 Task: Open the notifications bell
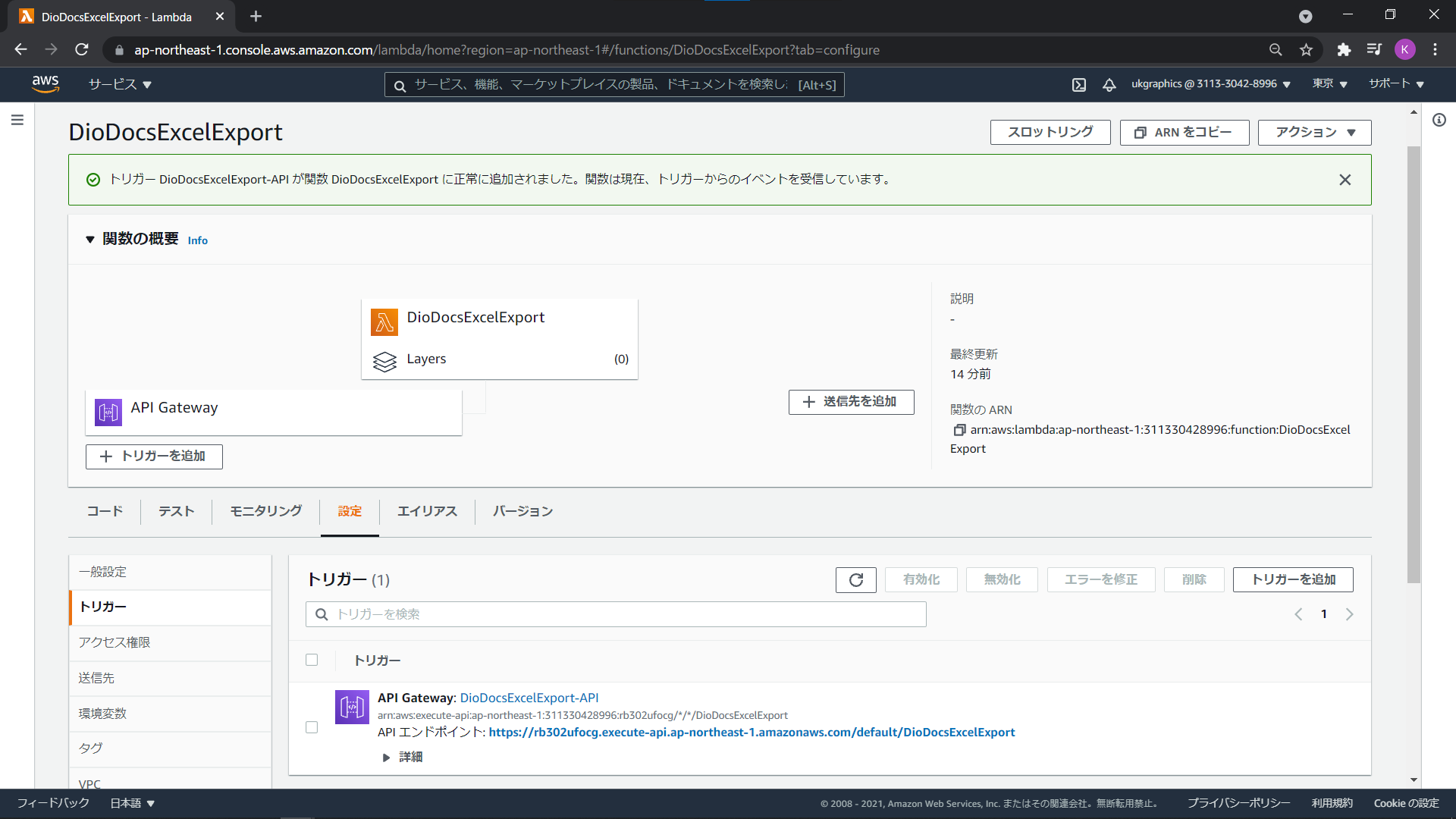1109,85
